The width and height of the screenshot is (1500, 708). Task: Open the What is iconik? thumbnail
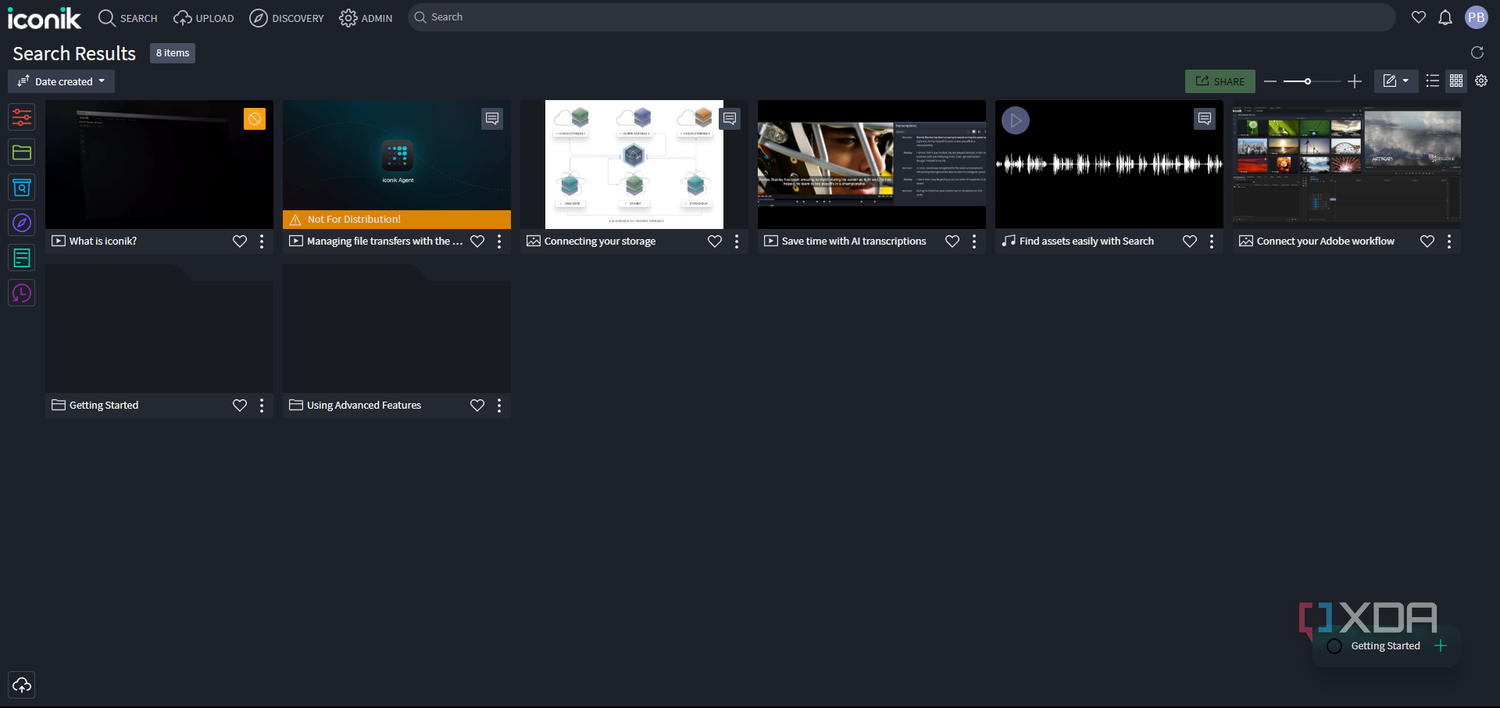pos(159,164)
